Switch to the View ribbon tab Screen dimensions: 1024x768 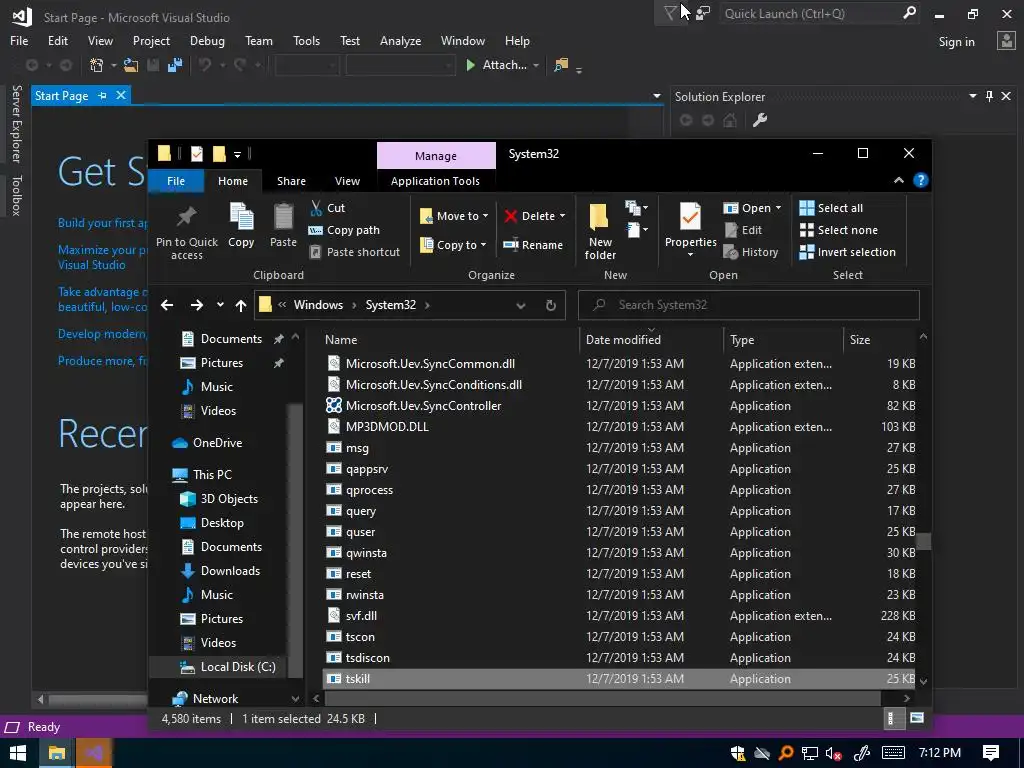coord(347,181)
